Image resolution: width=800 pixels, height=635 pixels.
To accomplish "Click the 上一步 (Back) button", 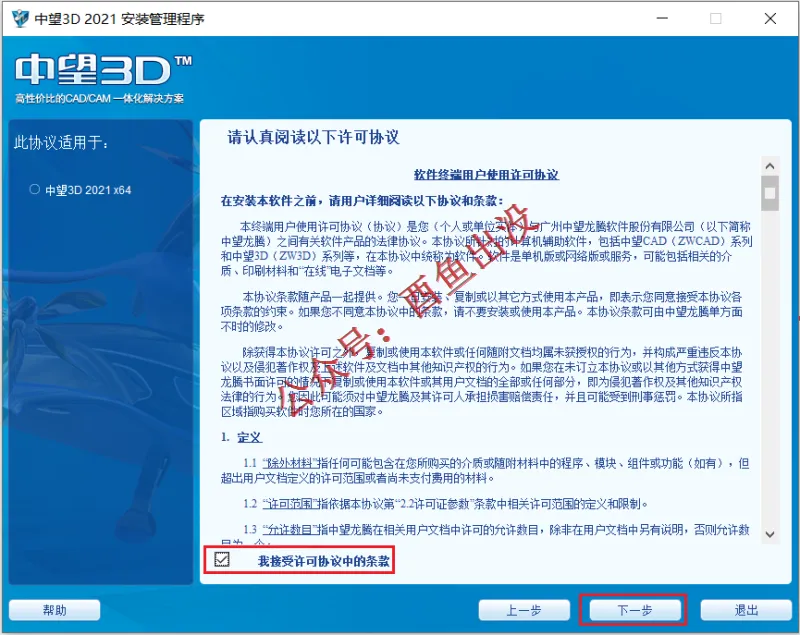I will pos(524,610).
